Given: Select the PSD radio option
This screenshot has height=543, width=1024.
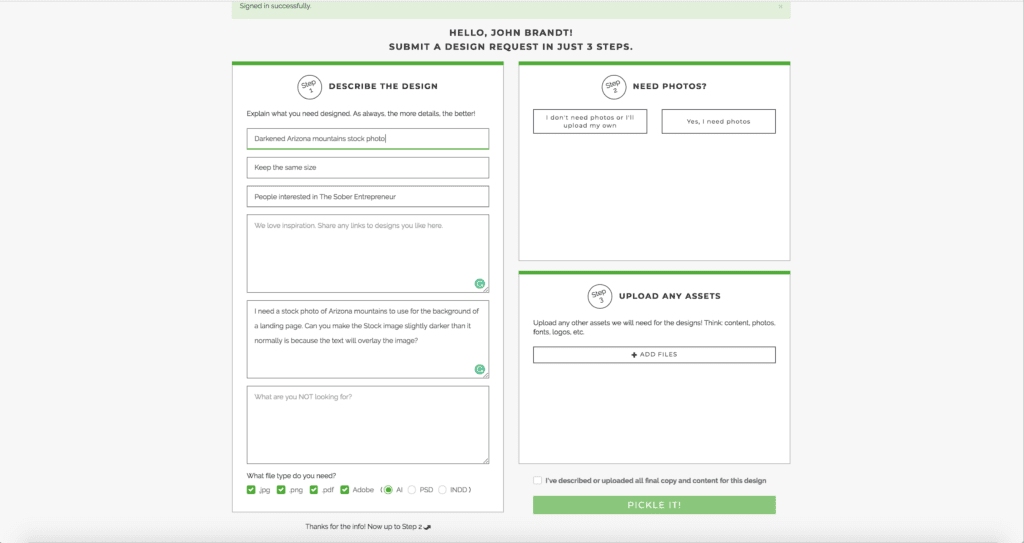Looking at the screenshot, I should pos(411,489).
